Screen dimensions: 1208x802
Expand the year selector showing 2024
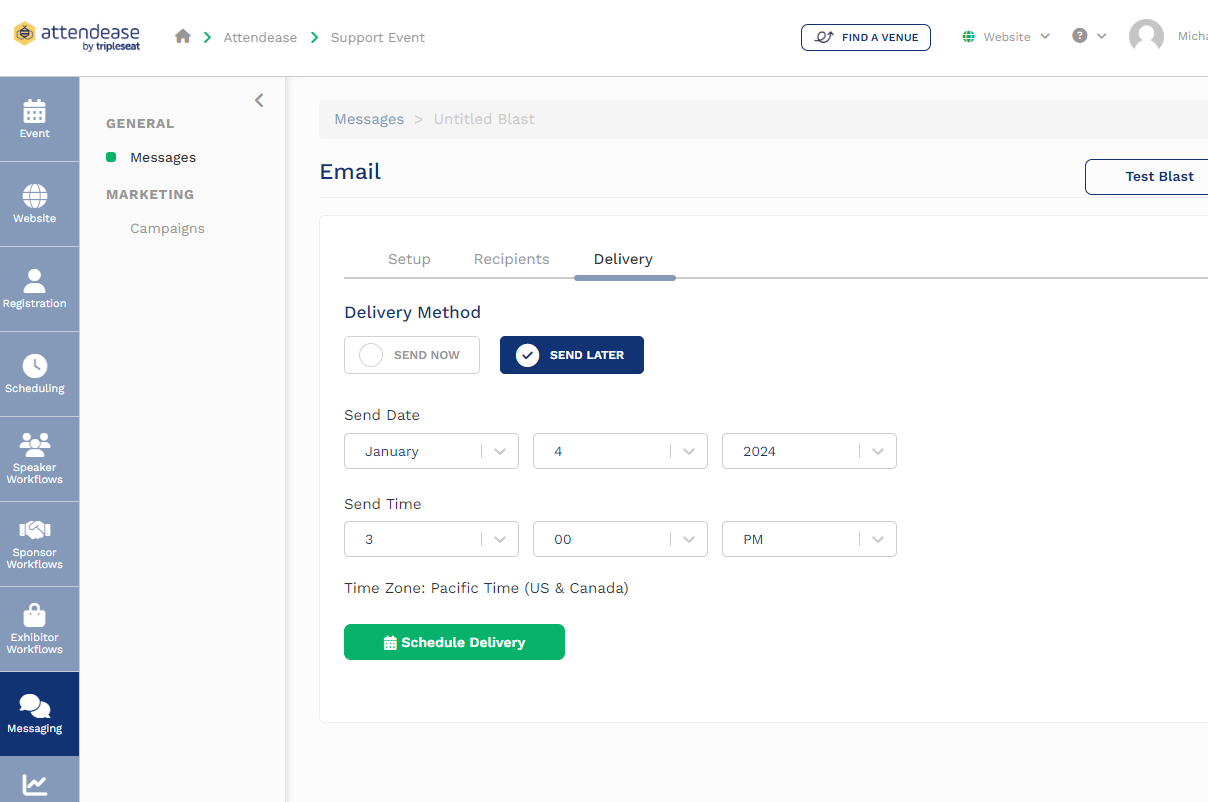[808, 451]
